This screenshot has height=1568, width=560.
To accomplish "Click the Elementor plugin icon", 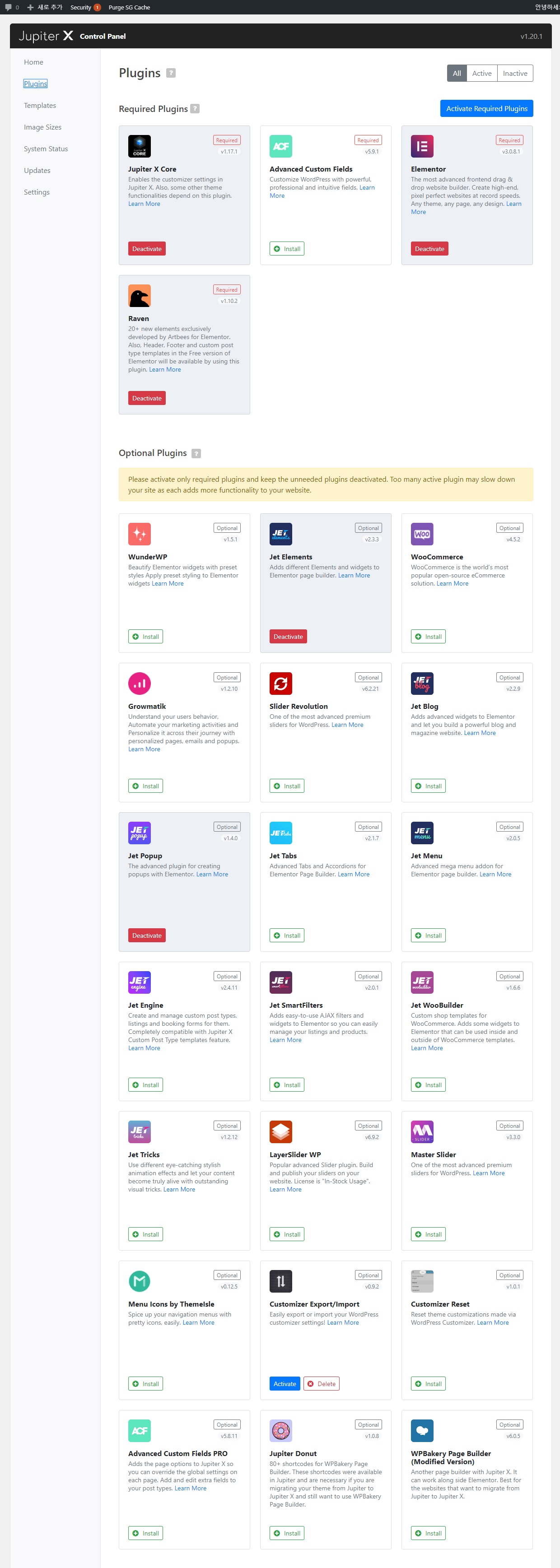I will coord(422,146).
